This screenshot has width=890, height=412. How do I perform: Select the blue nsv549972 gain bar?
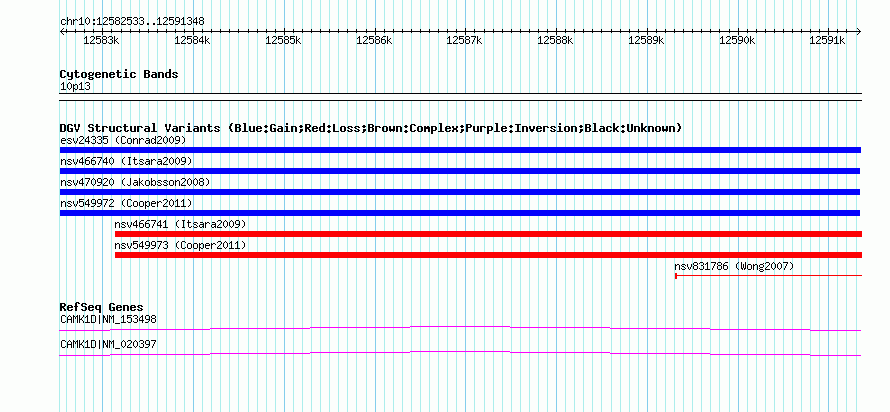(460, 213)
